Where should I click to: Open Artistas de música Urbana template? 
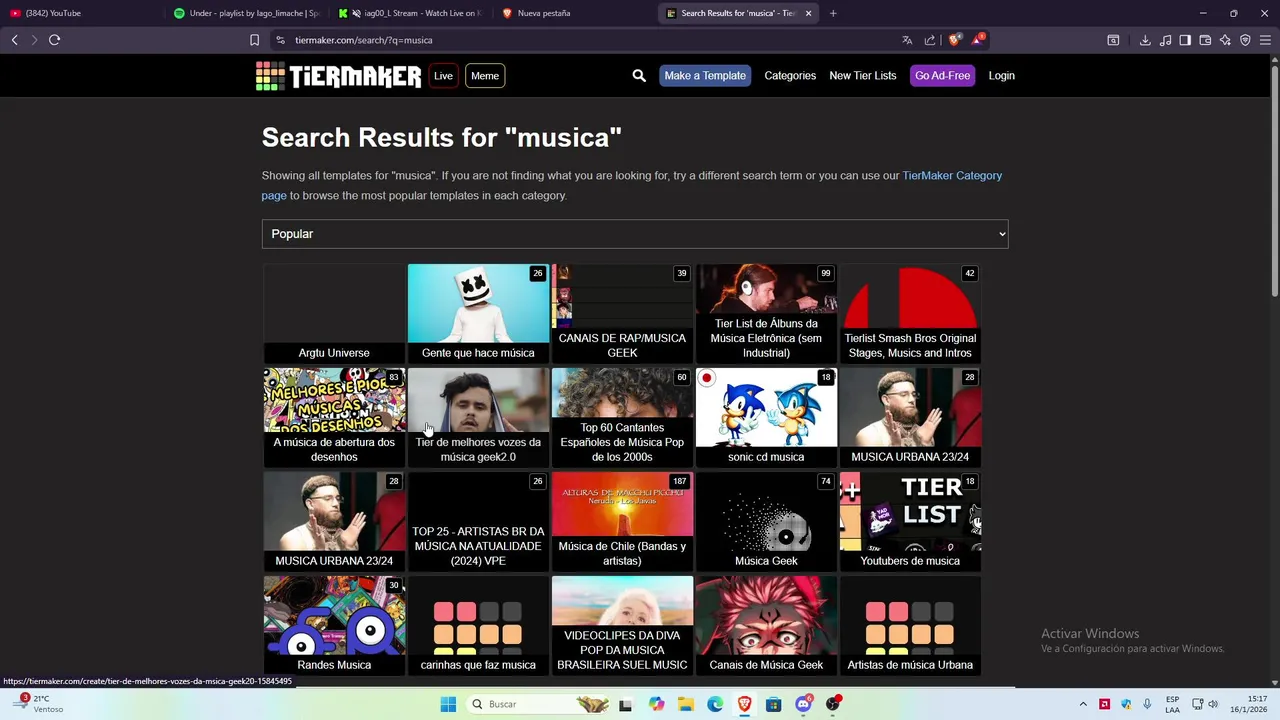click(x=910, y=625)
